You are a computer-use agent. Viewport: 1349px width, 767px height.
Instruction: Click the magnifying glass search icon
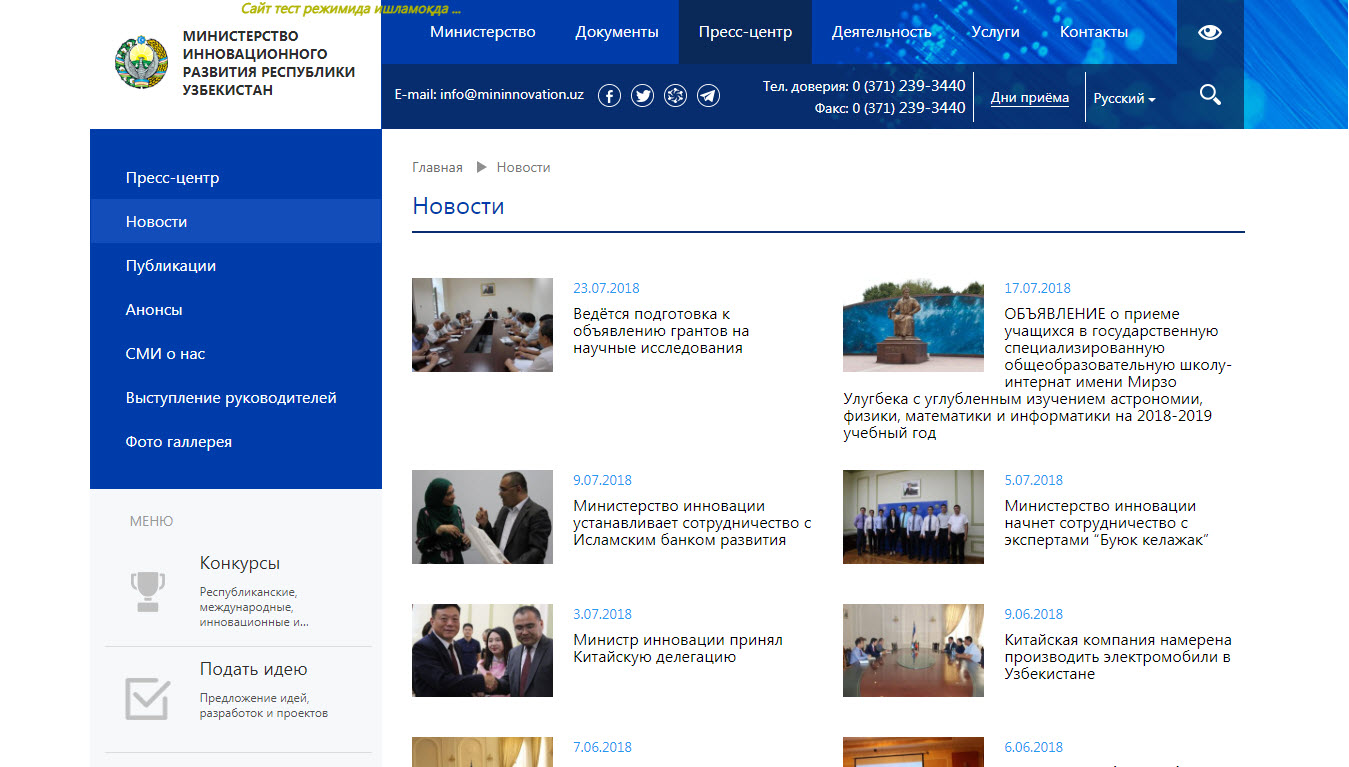1210,96
